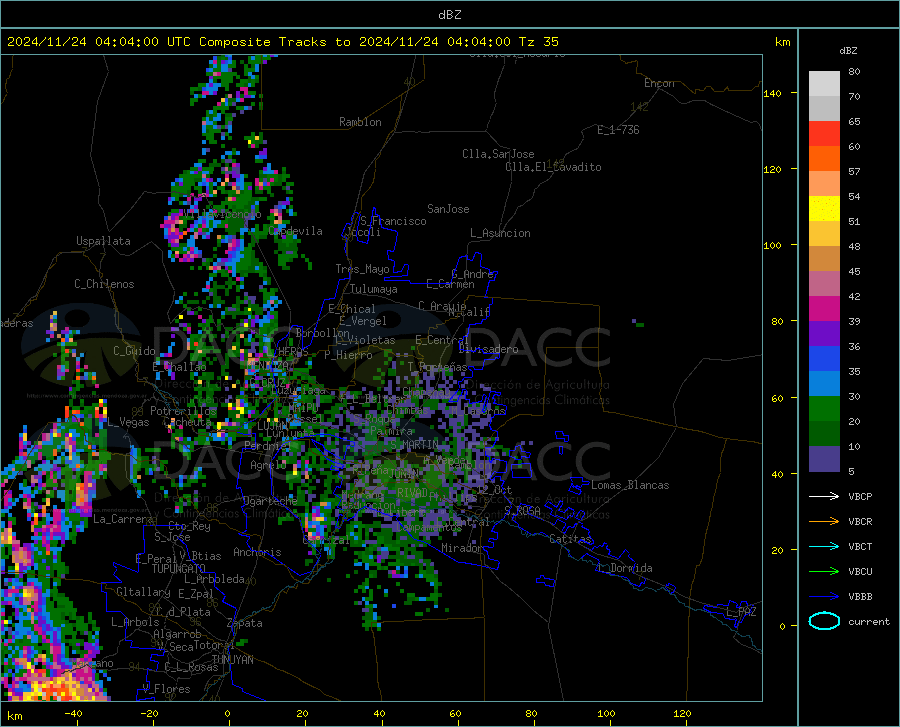
Task: Click the 'Clla.El_Cavadito' map label
Action: [x=553, y=167]
